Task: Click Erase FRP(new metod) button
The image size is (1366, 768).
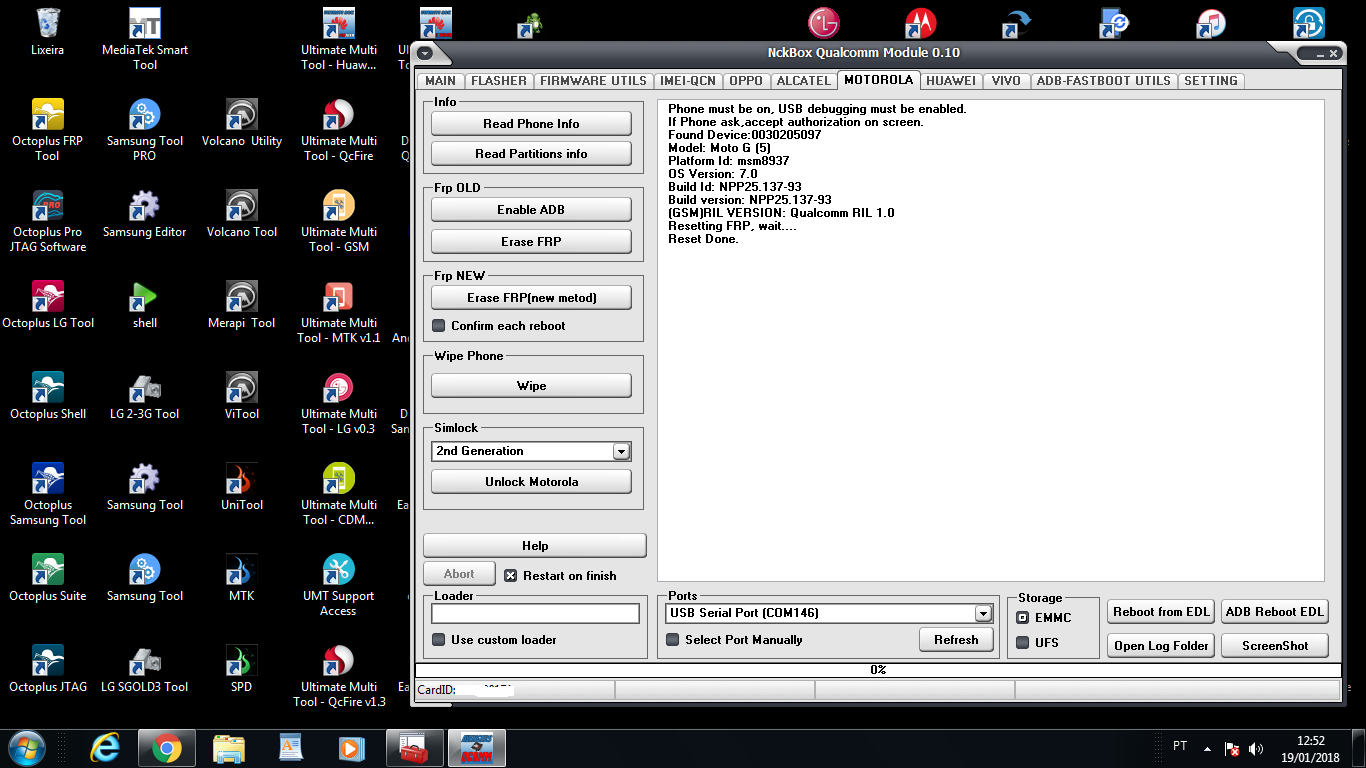Action: (x=531, y=298)
